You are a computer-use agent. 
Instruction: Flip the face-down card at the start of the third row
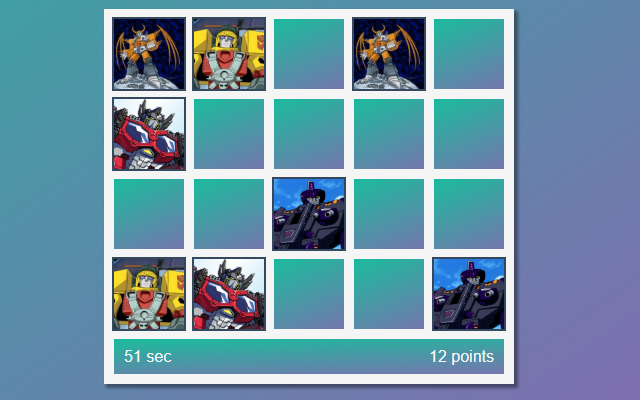(x=149, y=214)
